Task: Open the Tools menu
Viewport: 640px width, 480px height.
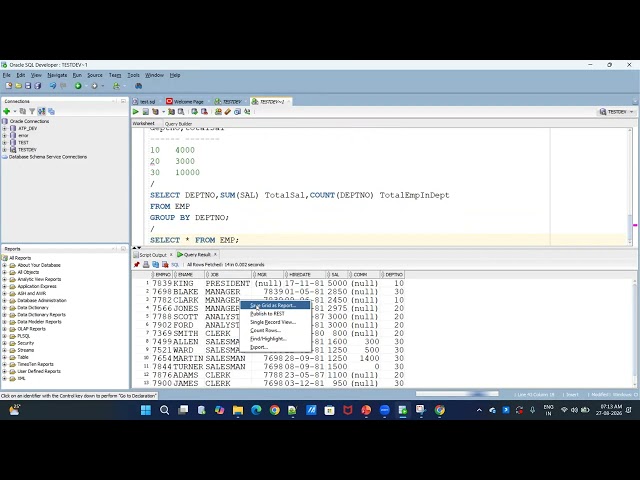Action: [x=133, y=75]
